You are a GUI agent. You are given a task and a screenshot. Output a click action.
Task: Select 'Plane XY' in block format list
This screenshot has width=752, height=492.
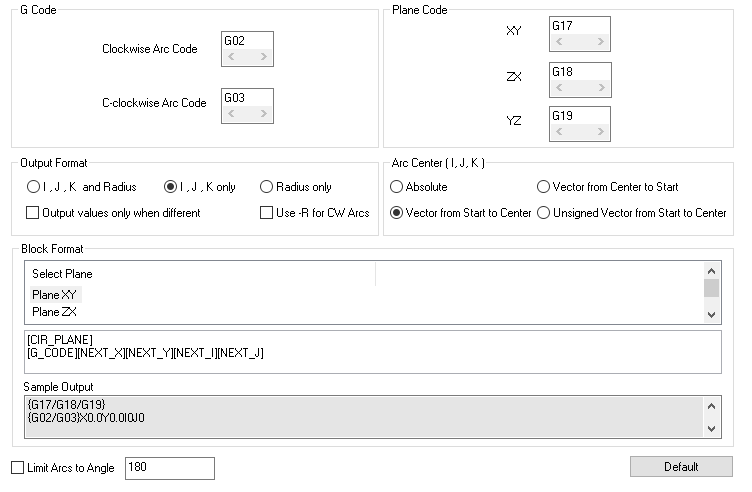click(x=54, y=295)
